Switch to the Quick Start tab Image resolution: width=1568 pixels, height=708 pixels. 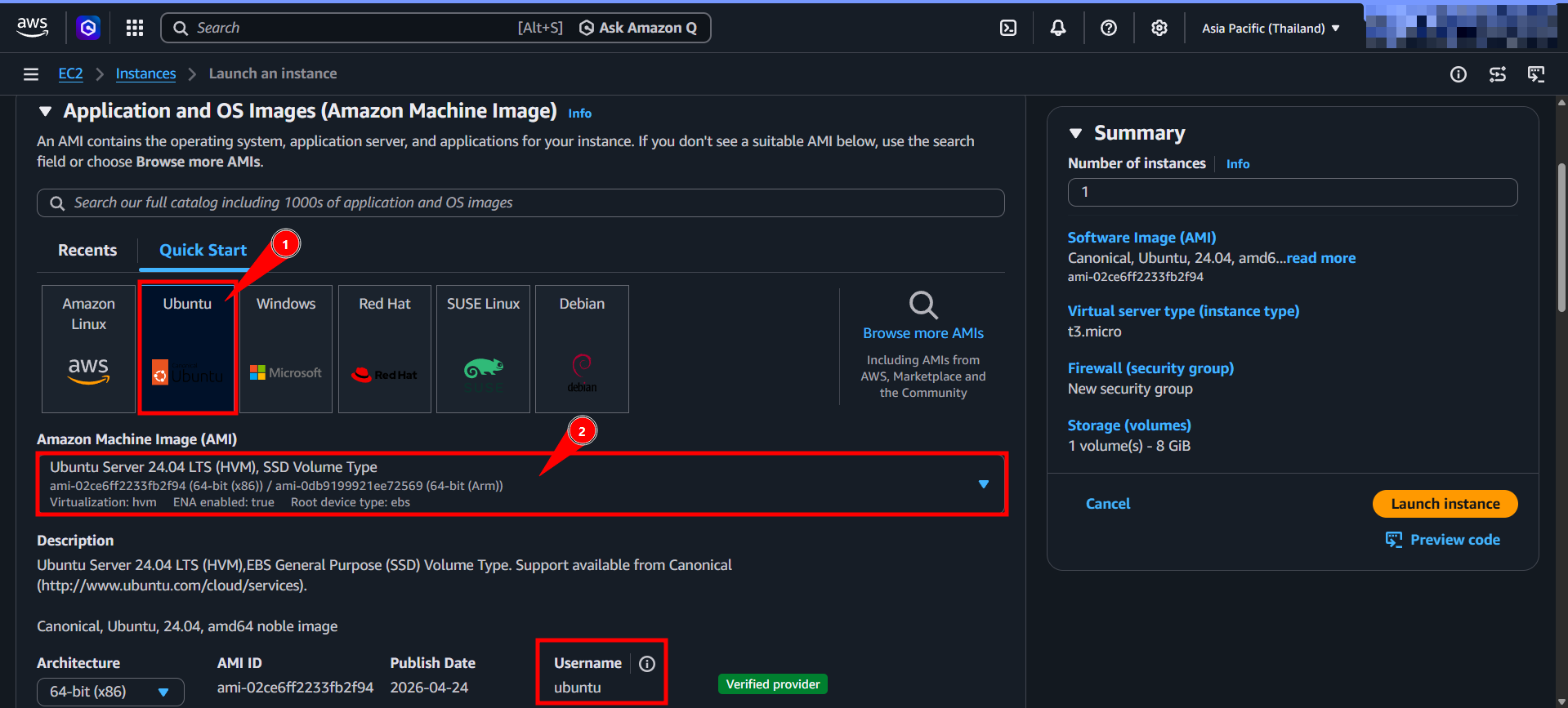point(203,250)
